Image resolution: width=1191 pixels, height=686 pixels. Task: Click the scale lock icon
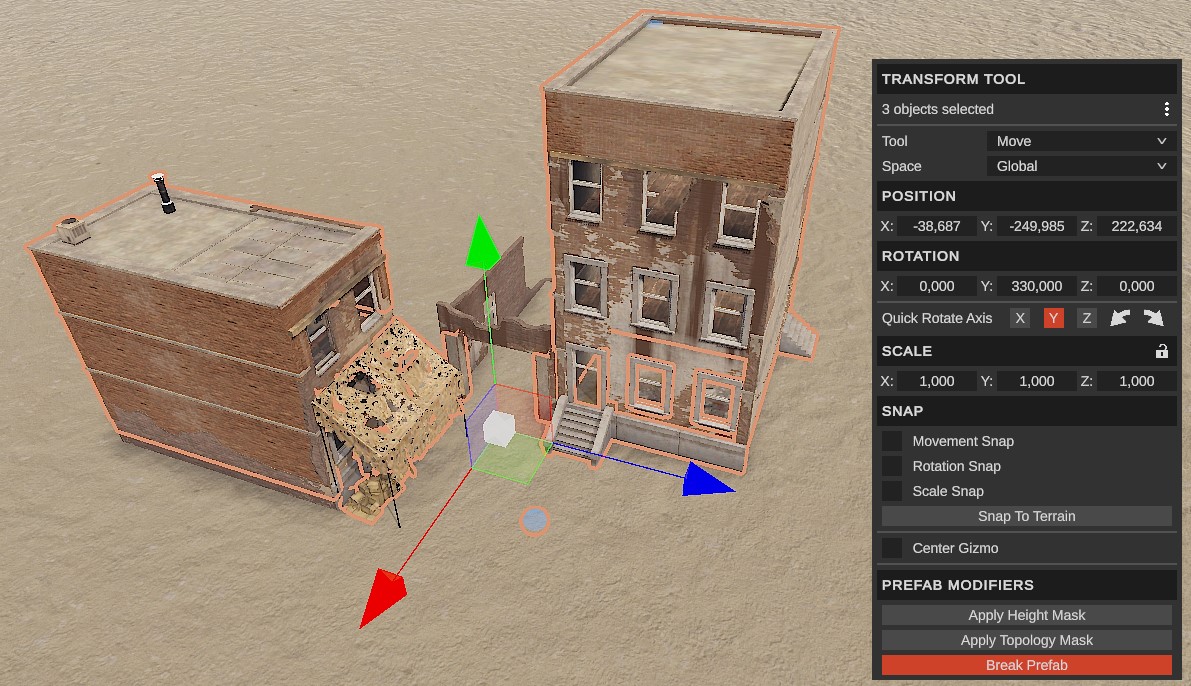coord(1161,351)
